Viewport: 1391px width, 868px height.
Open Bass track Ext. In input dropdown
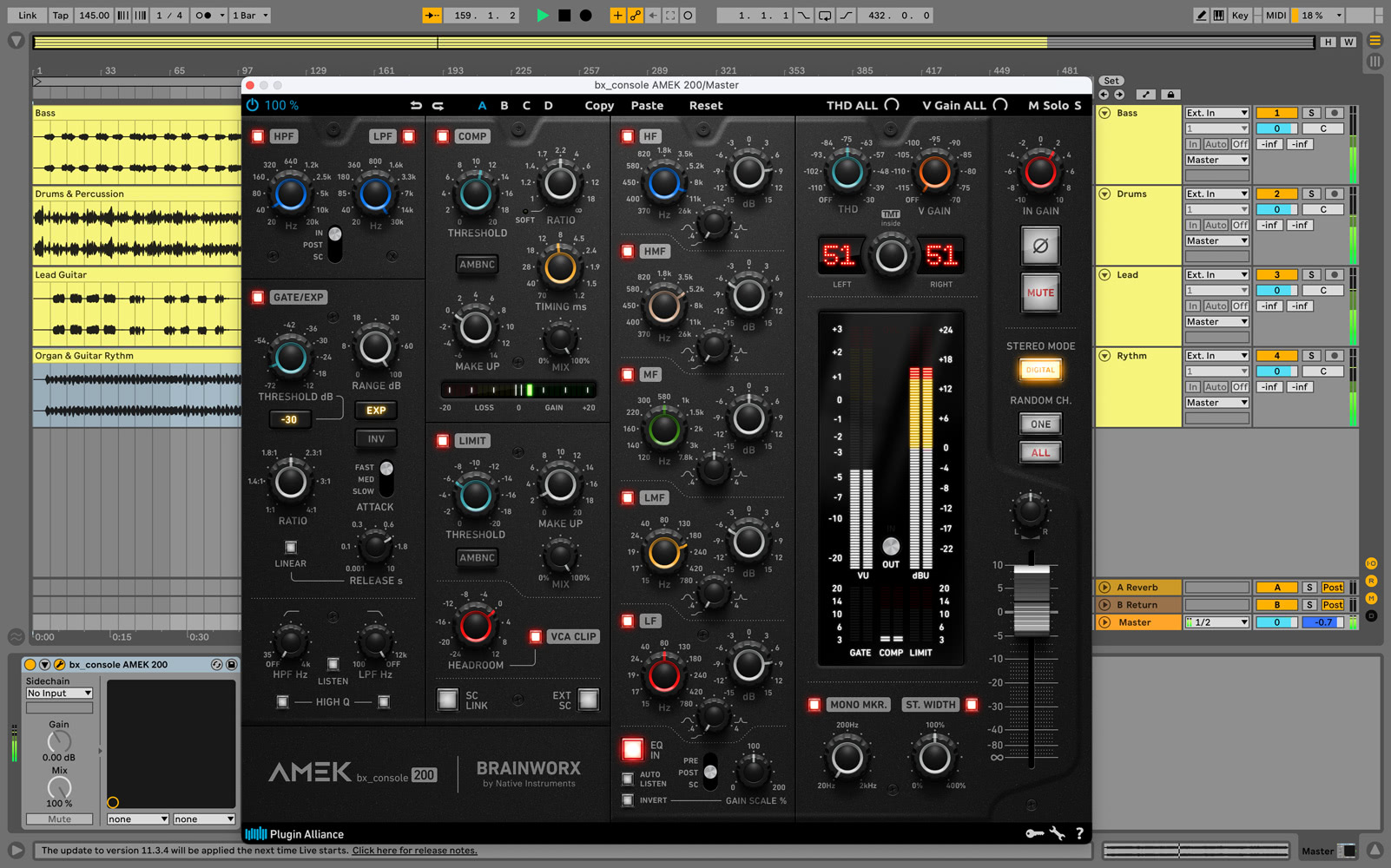(x=1217, y=113)
